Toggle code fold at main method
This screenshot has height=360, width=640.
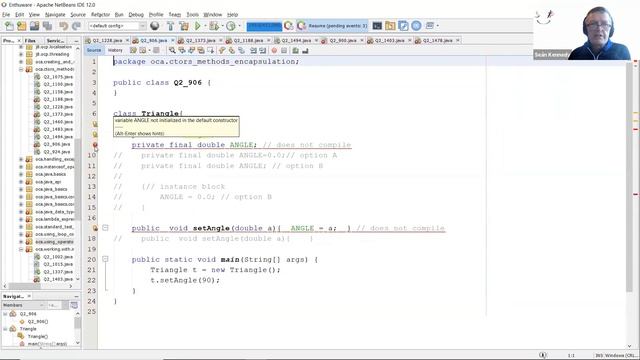(x=105, y=259)
